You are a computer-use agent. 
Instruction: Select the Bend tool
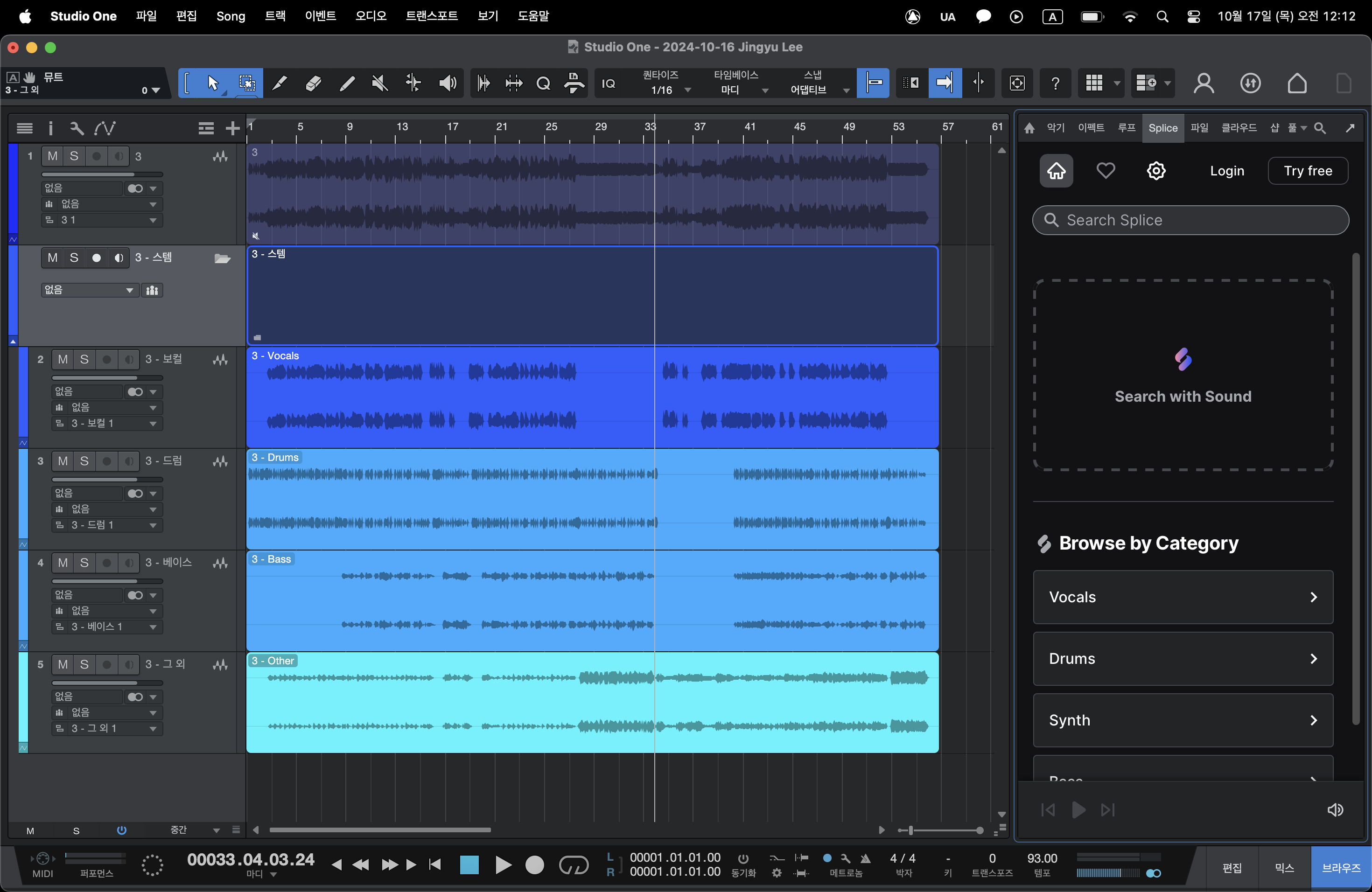pyautogui.click(x=413, y=83)
